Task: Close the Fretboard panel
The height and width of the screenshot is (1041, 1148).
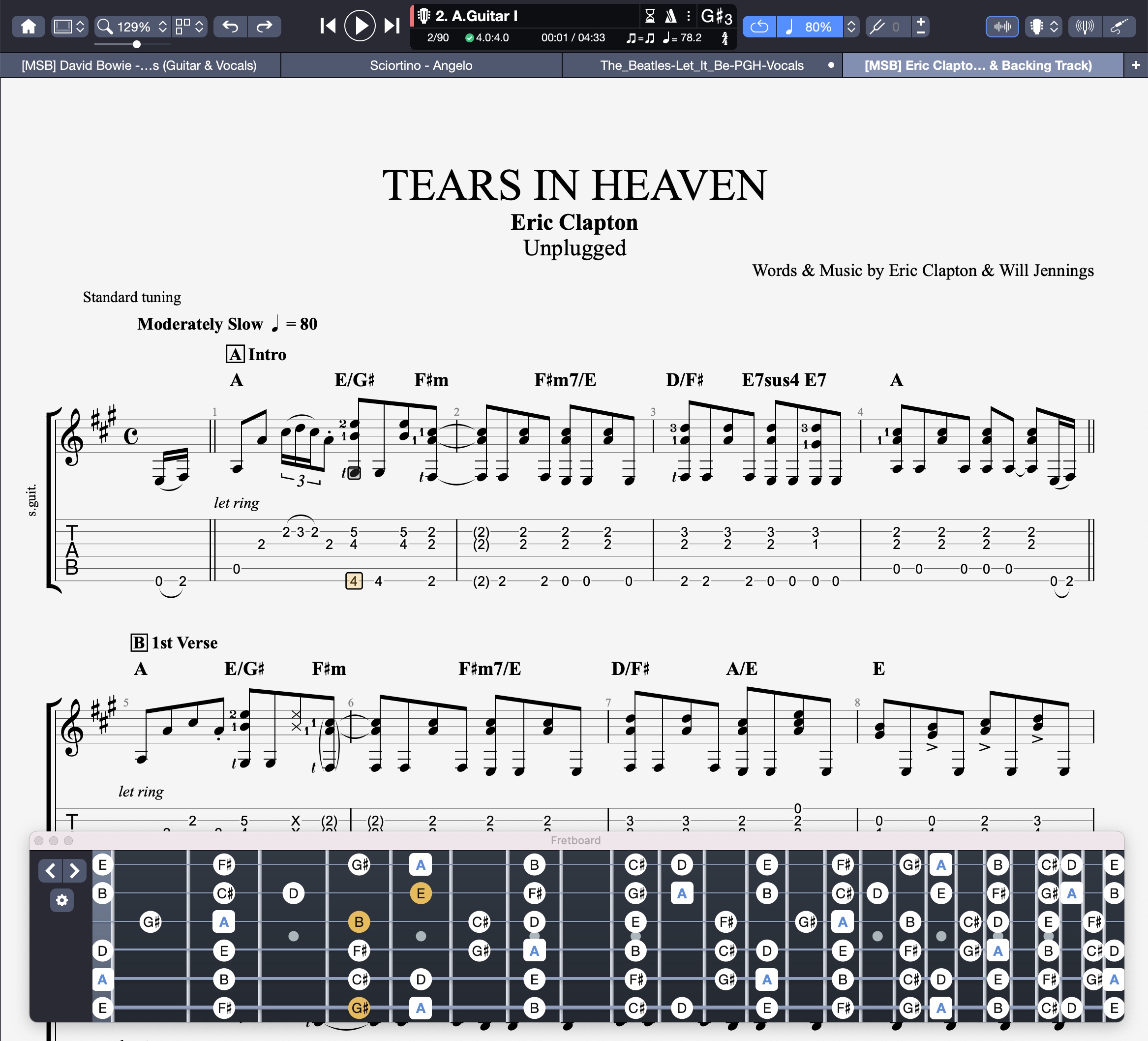Action: (39, 841)
